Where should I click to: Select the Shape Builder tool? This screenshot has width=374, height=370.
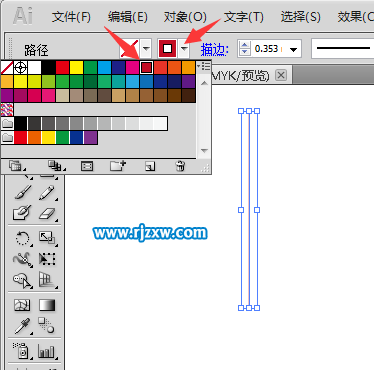pyautogui.click(x=23, y=280)
